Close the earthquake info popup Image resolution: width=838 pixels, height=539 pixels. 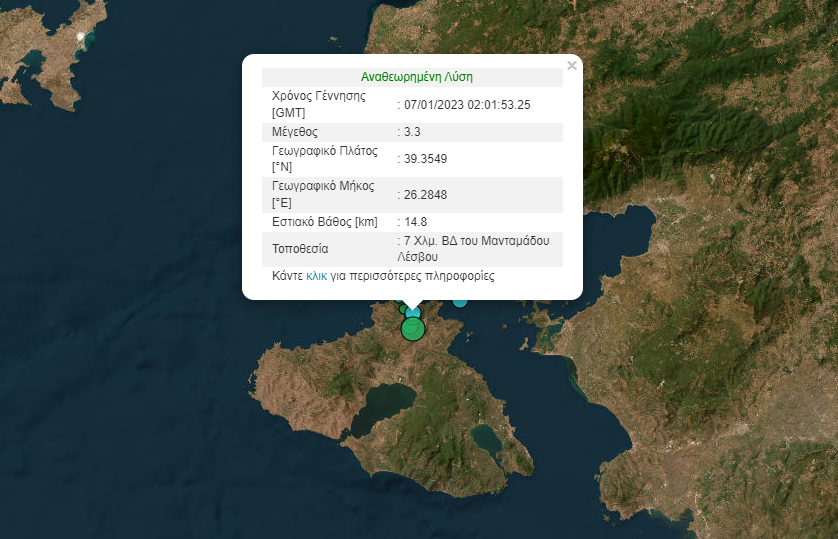572,66
